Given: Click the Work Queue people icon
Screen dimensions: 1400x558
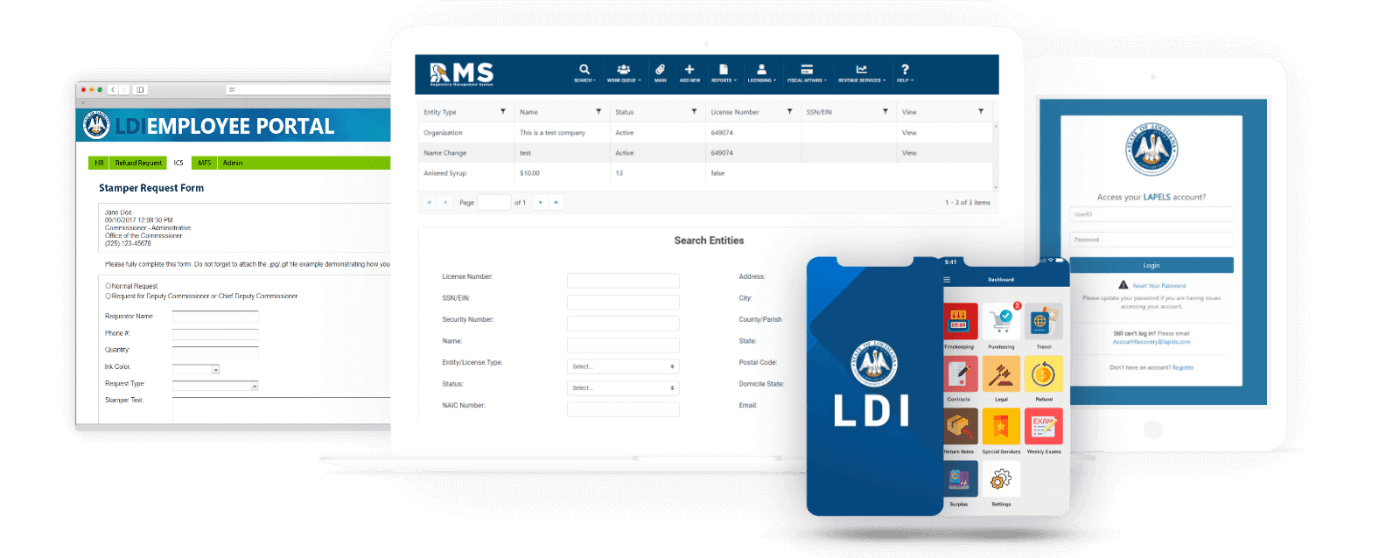Looking at the screenshot, I should [624, 70].
